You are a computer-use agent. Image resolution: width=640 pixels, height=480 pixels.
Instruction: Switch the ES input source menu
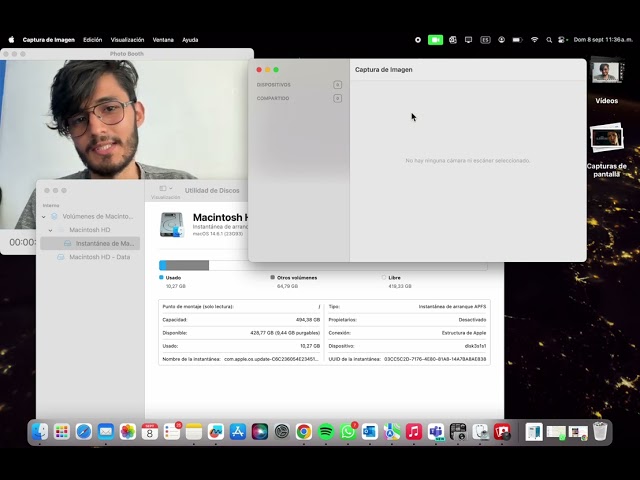(485, 40)
